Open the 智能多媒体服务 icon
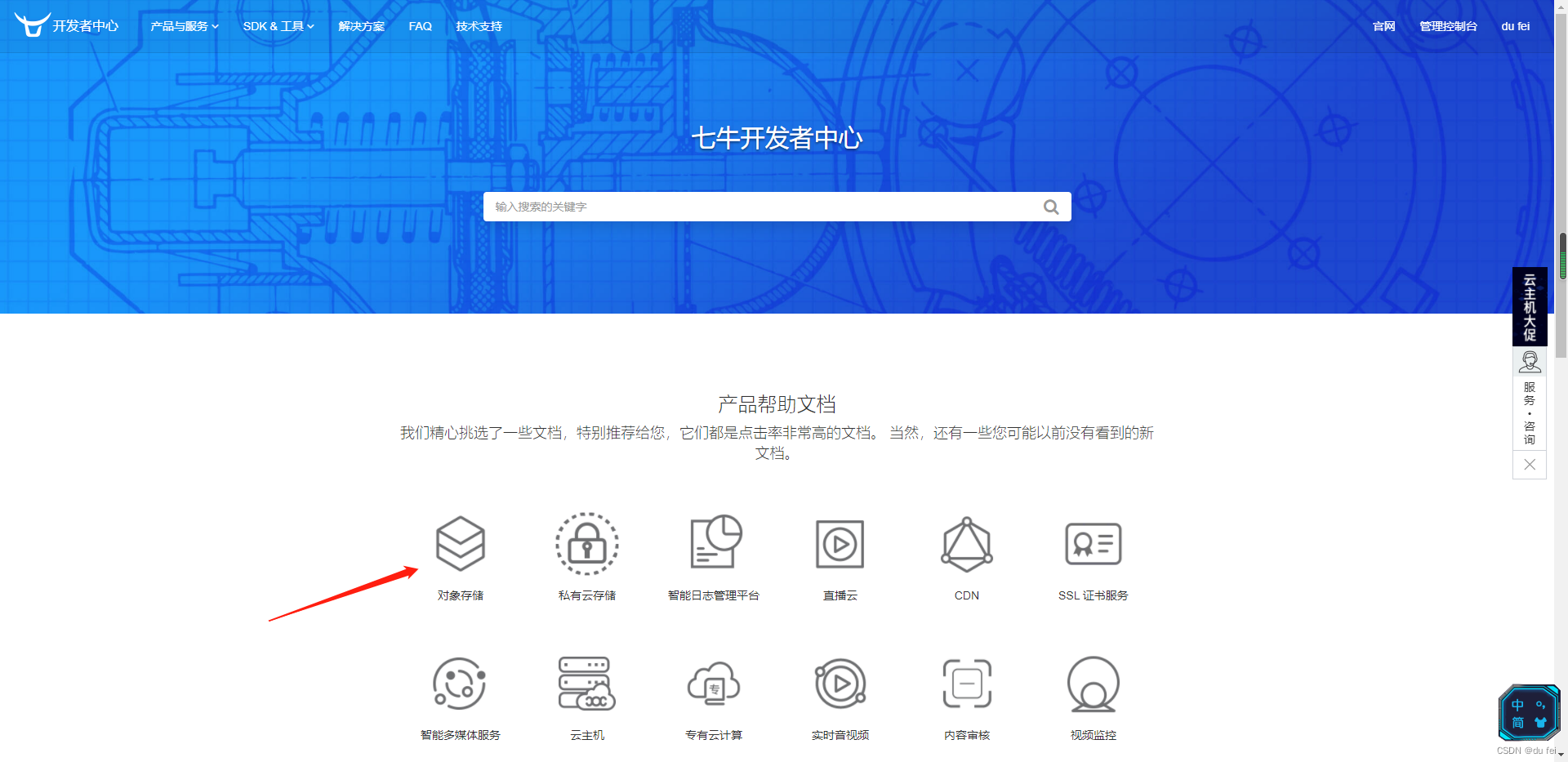The image size is (1568, 762). pyautogui.click(x=460, y=684)
